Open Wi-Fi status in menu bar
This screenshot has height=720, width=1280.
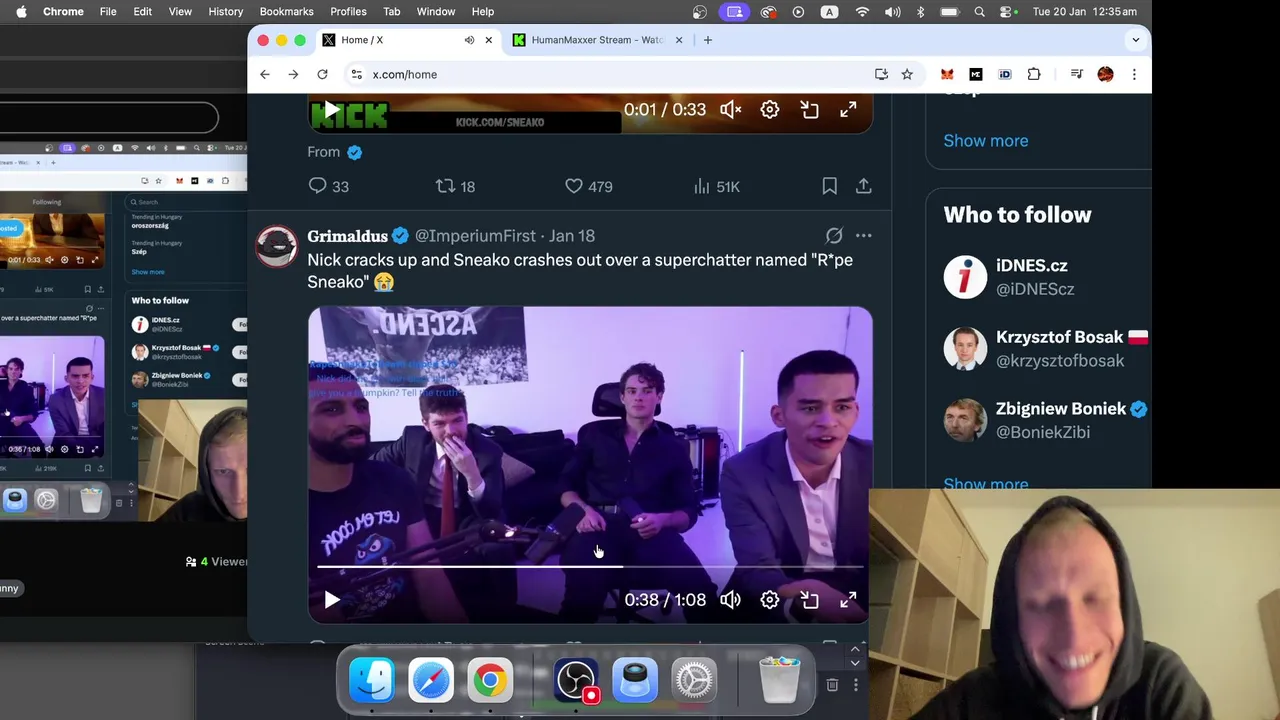click(x=862, y=11)
